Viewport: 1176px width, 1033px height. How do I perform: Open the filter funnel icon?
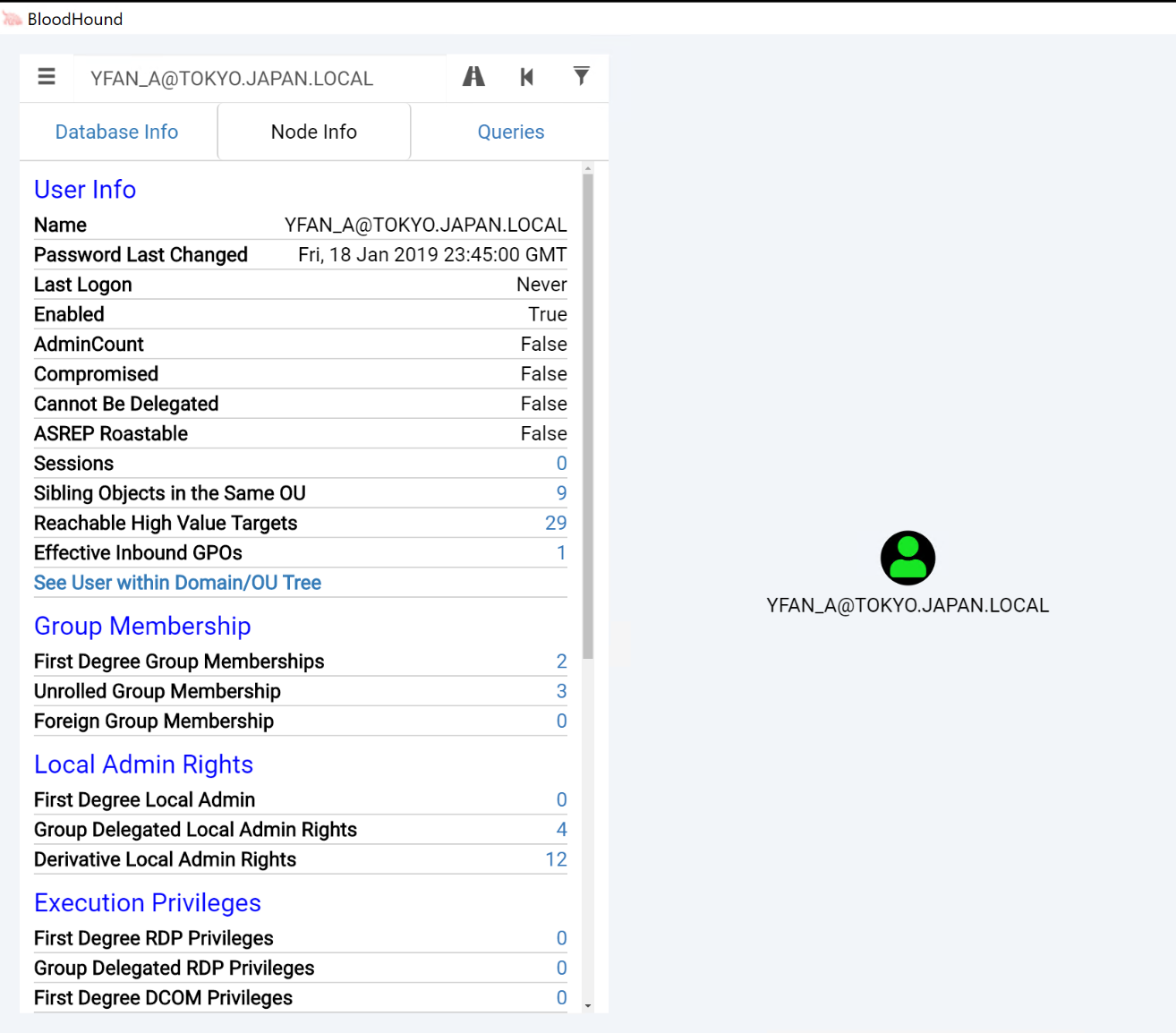click(x=581, y=77)
